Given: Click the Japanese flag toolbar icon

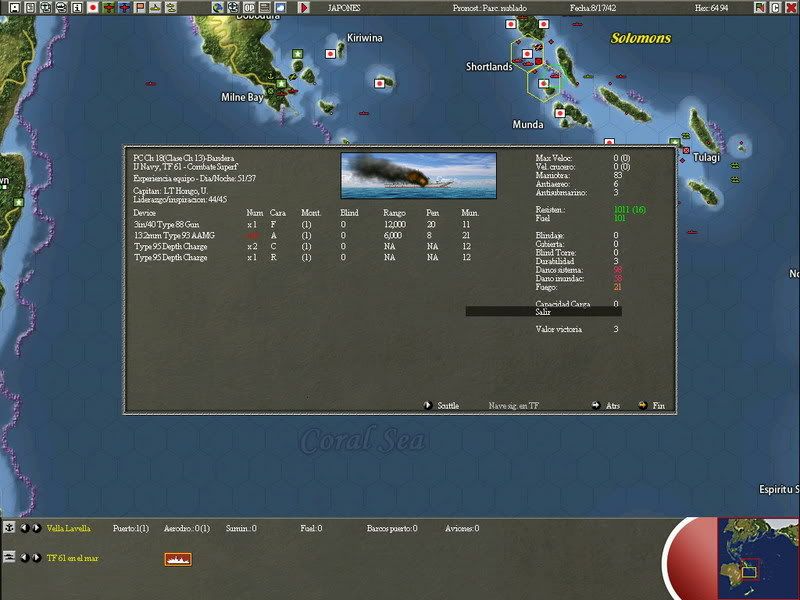Looking at the screenshot, I should pyautogui.click(x=93, y=8).
